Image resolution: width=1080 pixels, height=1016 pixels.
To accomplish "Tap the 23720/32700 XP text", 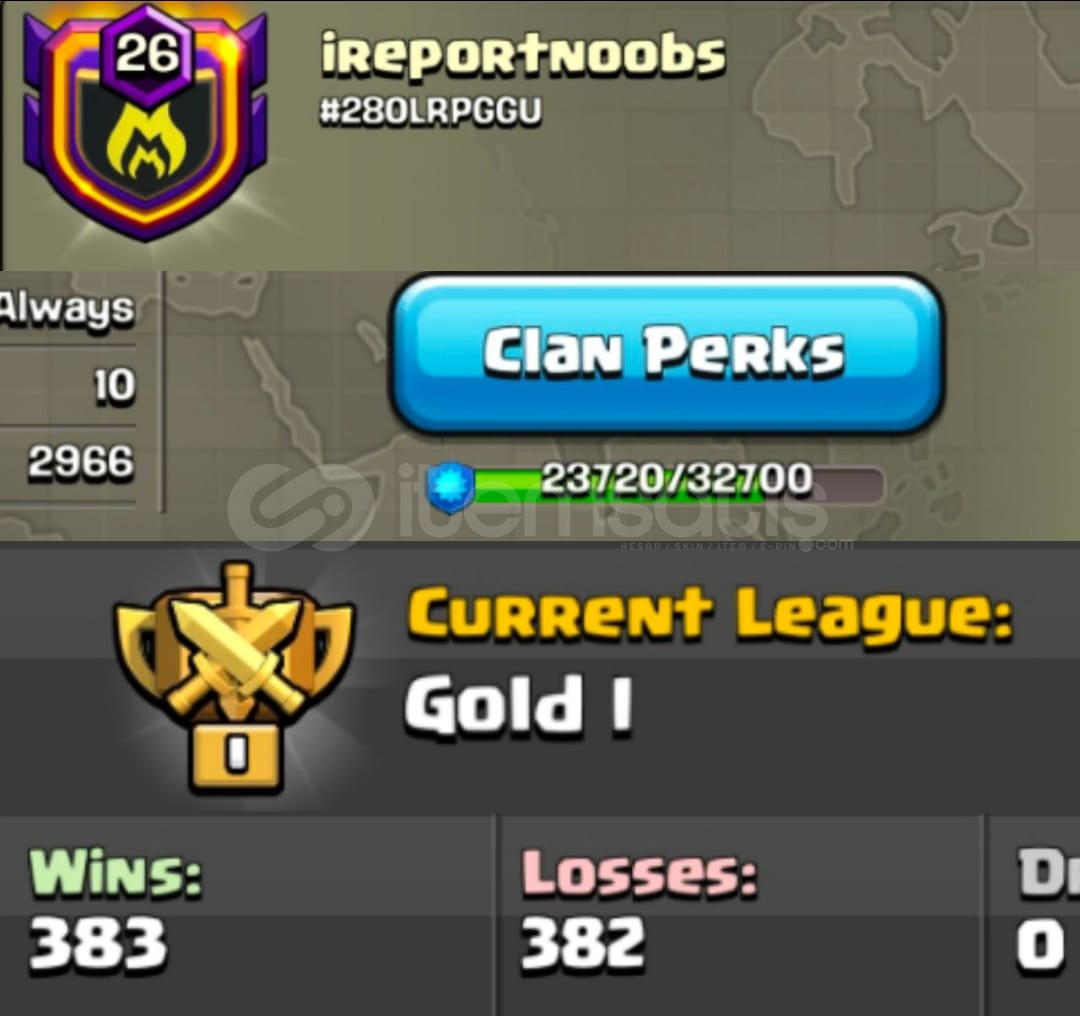I will [677, 478].
